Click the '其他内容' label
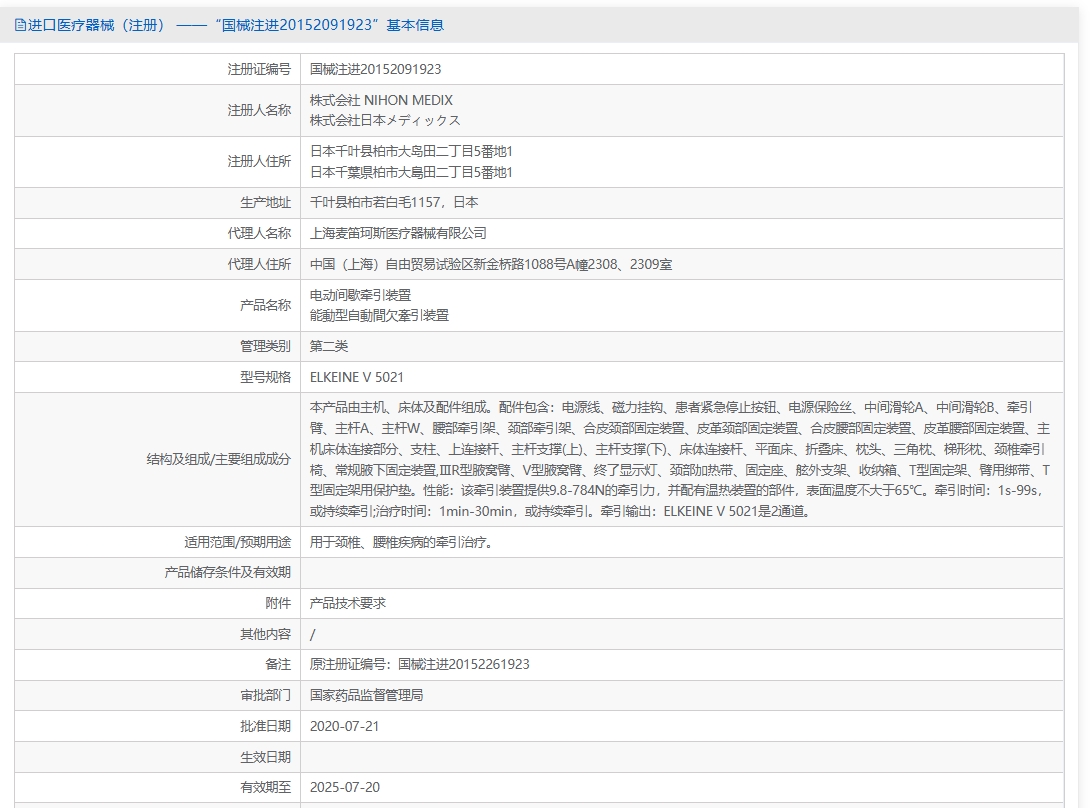The width and height of the screenshot is (1091, 808). click(x=265, y=634)
